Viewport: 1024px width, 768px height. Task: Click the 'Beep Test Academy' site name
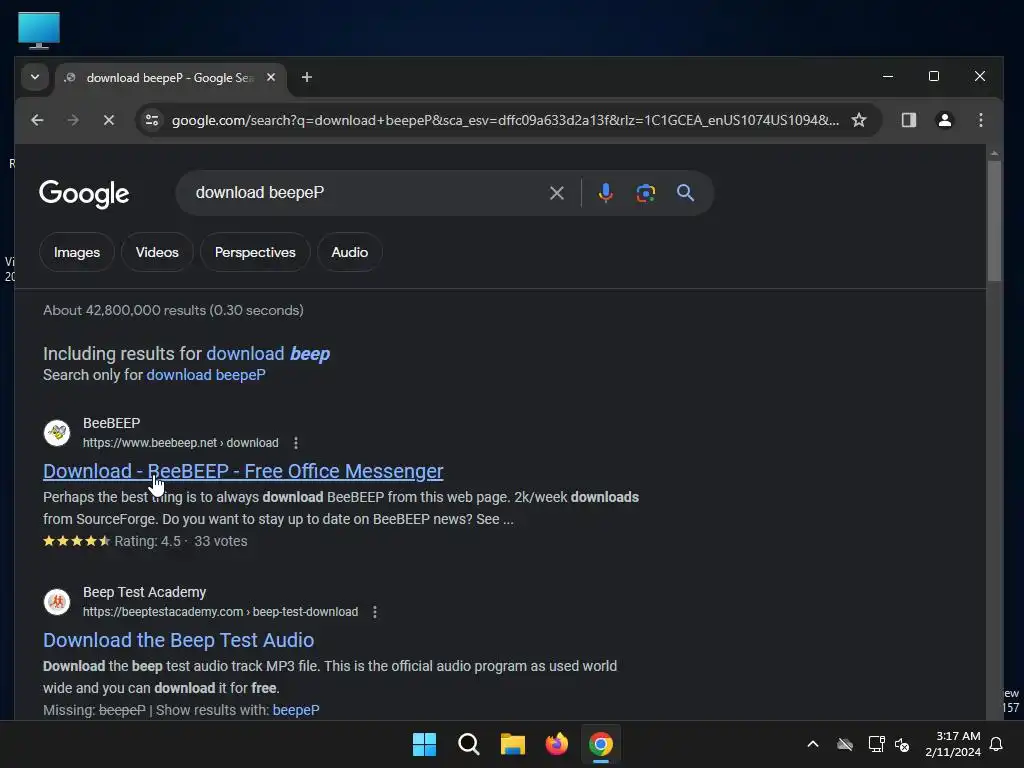coord(144,592)
